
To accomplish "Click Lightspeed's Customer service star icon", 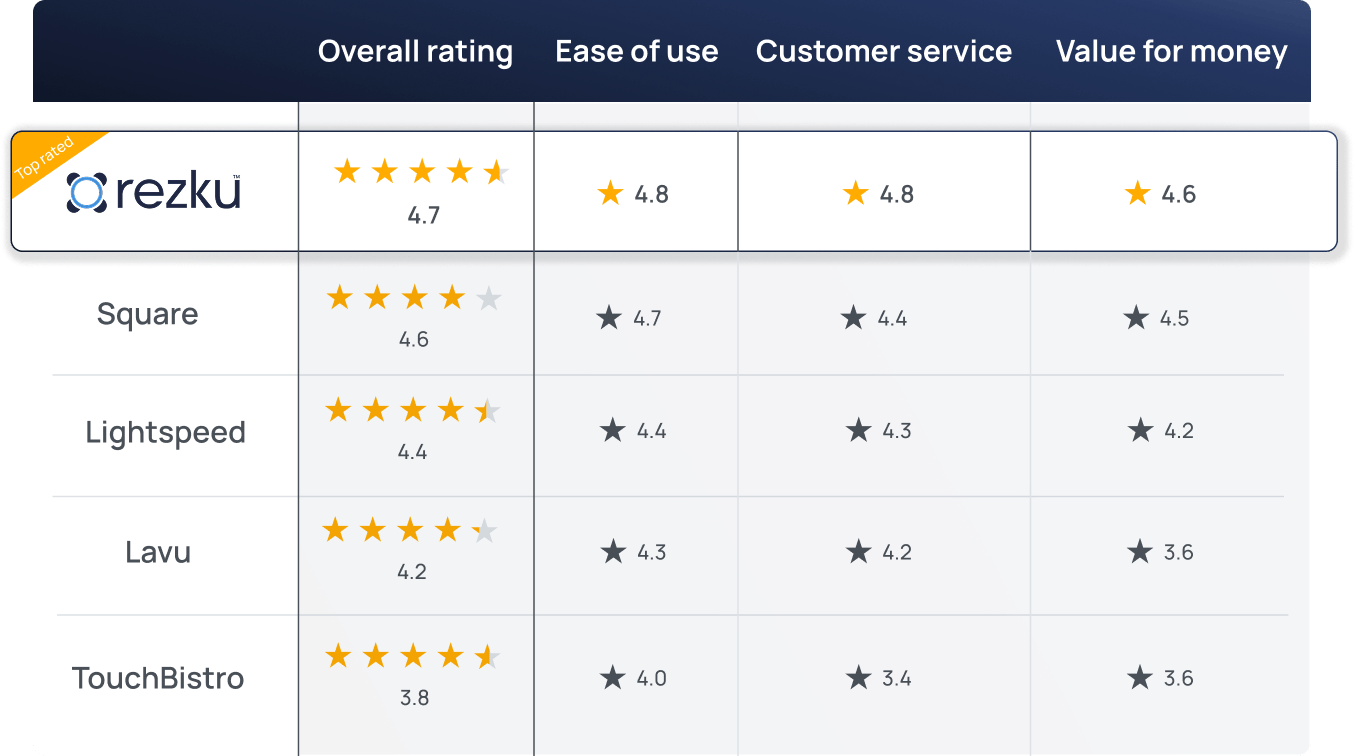I will point(858,431).
